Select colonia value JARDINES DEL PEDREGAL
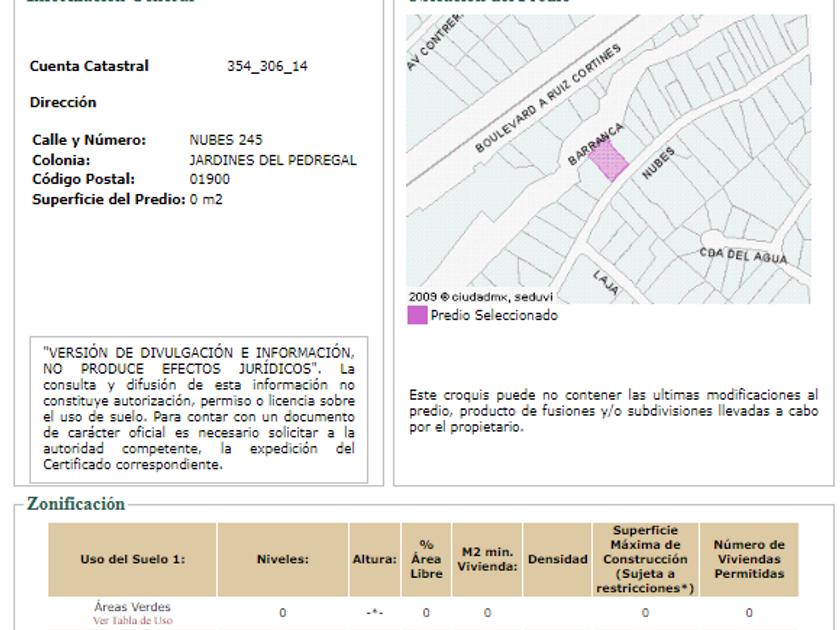840x630 pixels. click(x=273, y=160)
